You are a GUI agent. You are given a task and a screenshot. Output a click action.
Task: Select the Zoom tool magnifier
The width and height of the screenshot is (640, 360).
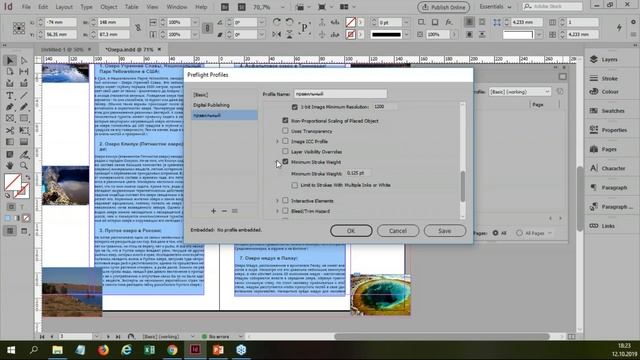[24, 166]
